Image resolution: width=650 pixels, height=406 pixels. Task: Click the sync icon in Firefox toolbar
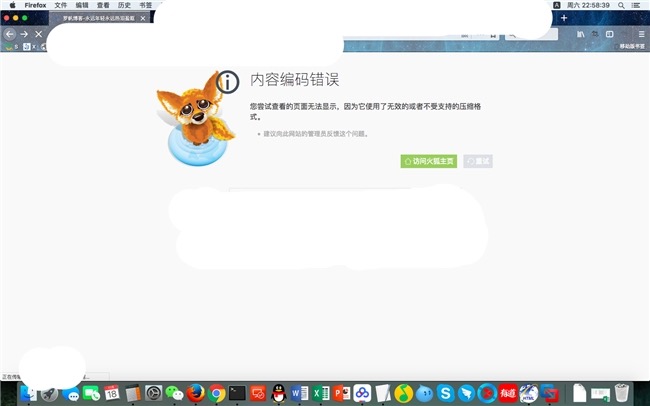click(x=595, y=34)
